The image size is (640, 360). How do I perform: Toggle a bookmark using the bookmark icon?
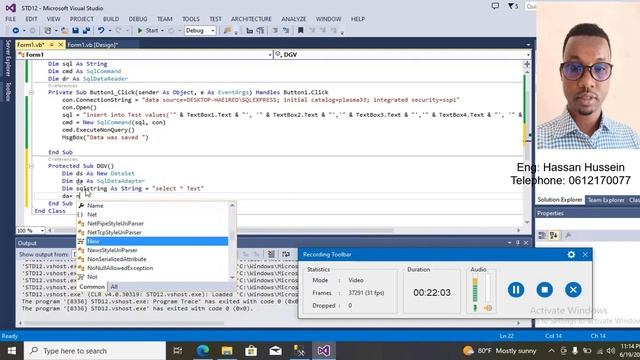tap(301, 31)
